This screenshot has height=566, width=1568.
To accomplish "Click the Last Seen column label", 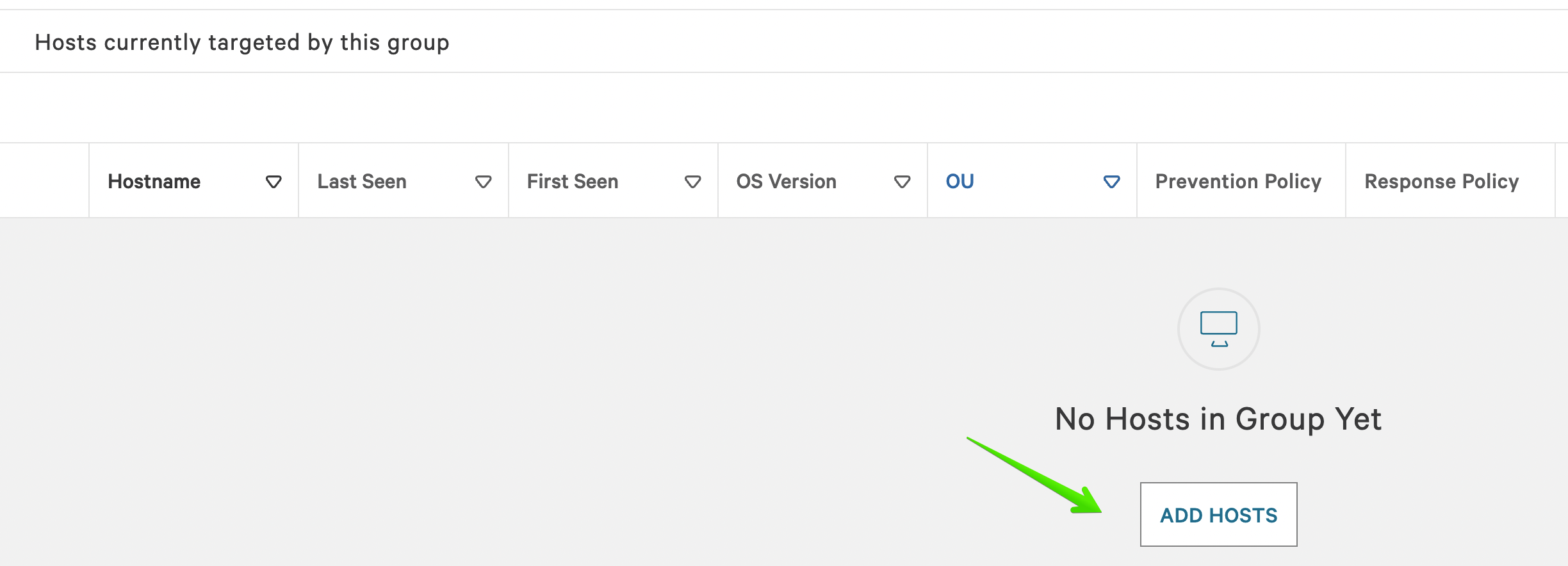I will (x=362, y=182).
